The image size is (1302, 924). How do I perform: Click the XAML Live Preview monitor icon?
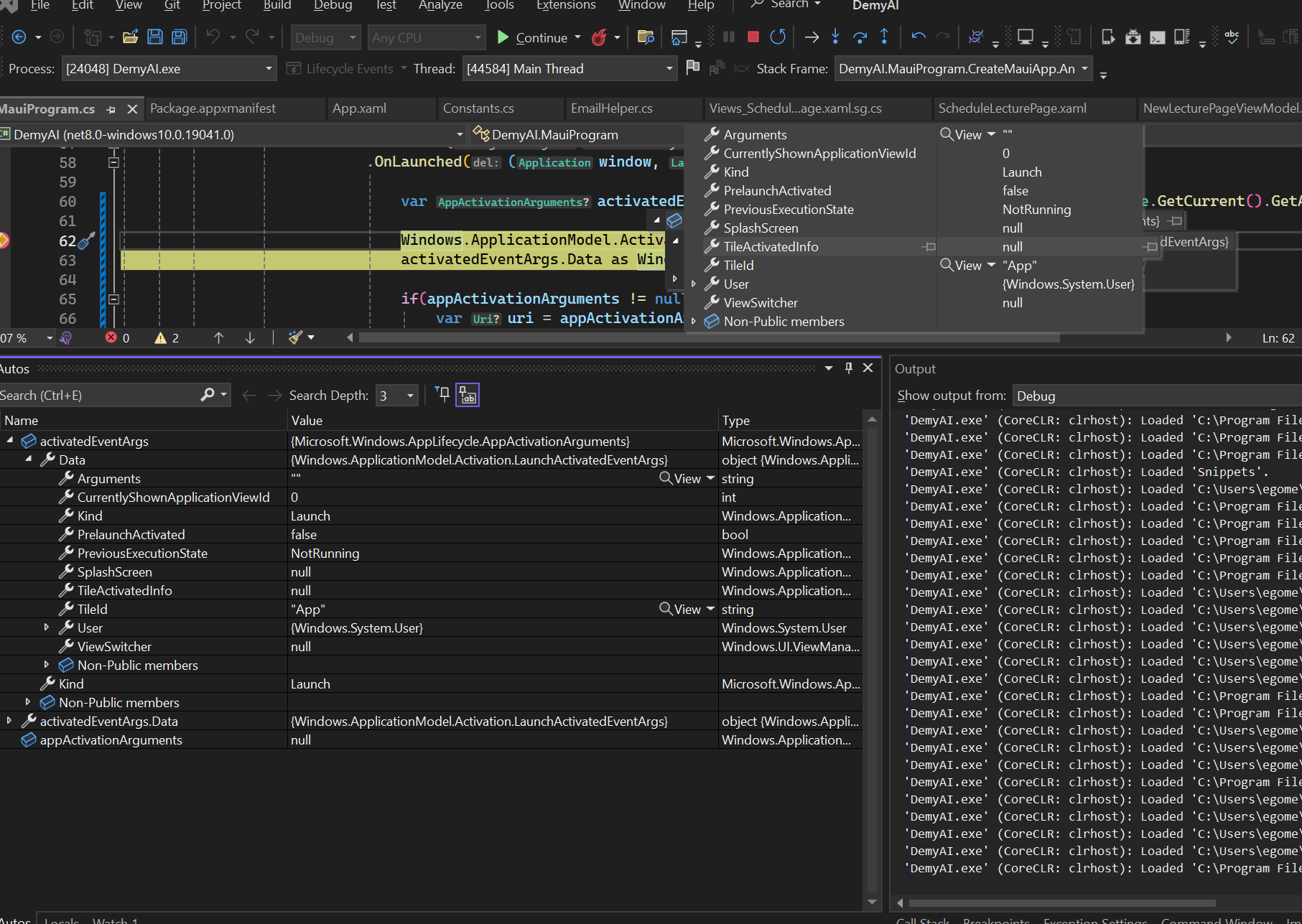pyautogui.click(x=1026, y=37)
